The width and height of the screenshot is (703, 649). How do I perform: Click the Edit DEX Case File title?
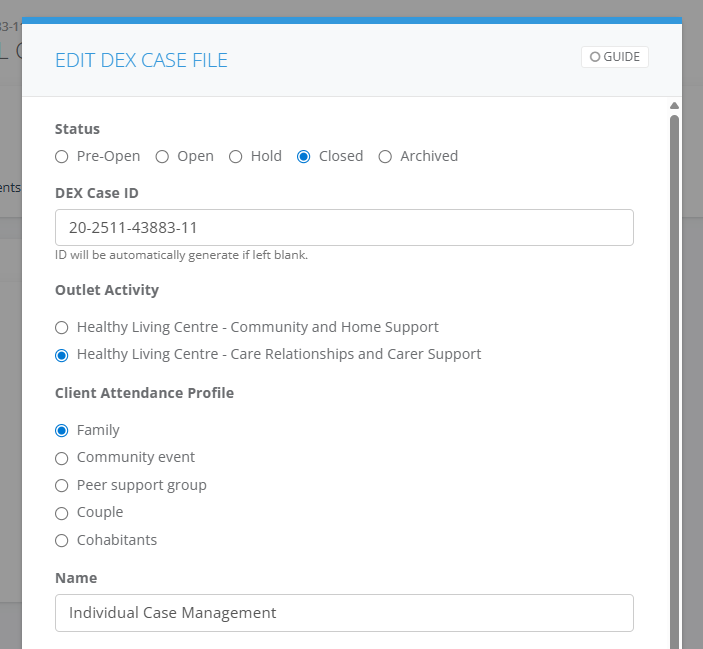click(x=141, y=60)
